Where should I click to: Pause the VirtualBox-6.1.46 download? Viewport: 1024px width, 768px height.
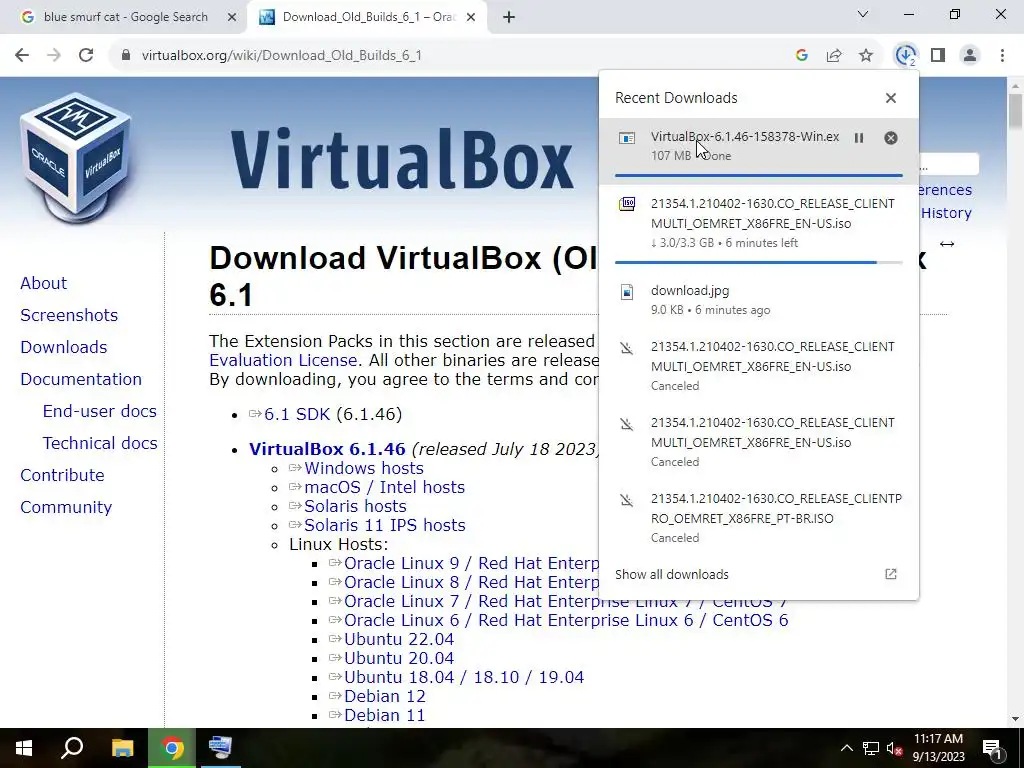click(859, 138)
